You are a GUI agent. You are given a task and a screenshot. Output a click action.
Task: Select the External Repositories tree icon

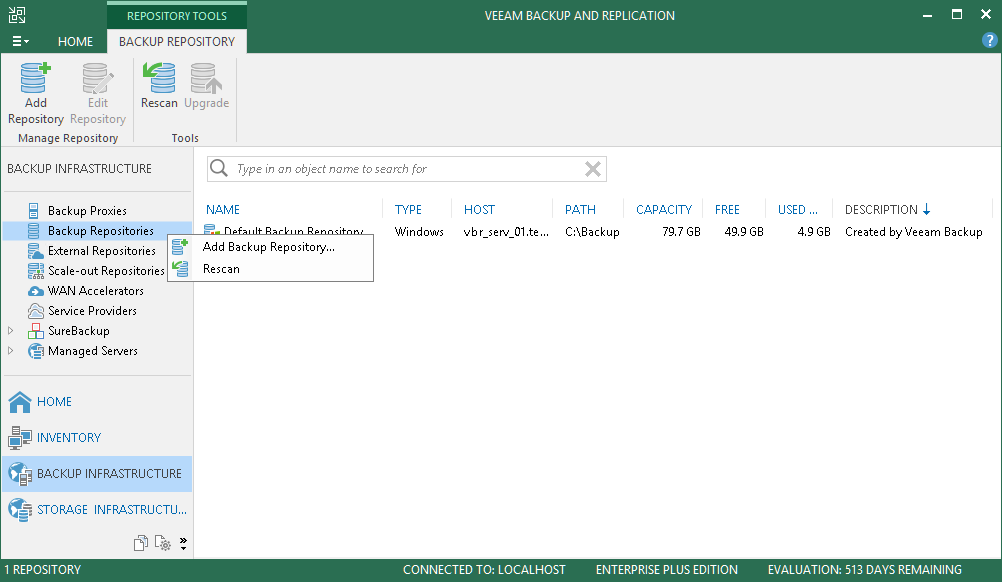point(35,251)
